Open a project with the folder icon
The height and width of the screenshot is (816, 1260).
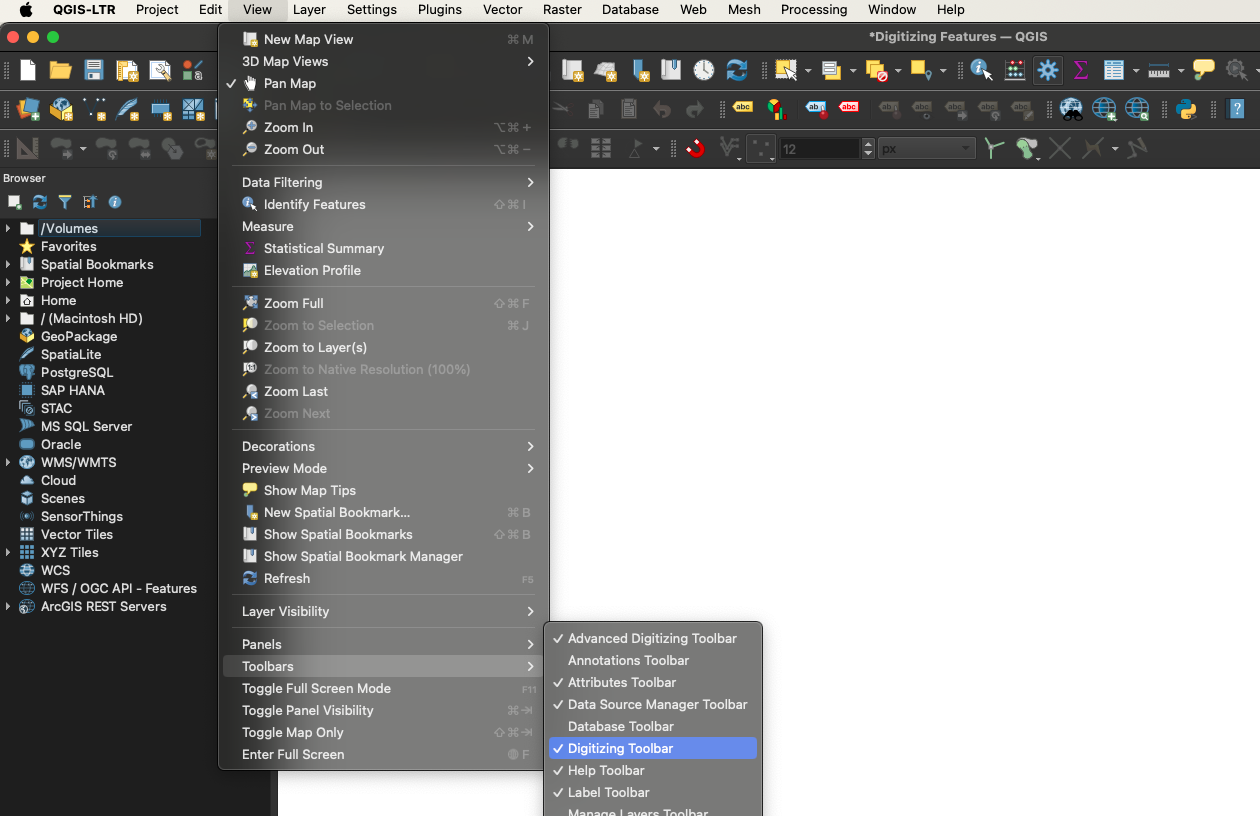pyautogui.click(x=61, y=70)
